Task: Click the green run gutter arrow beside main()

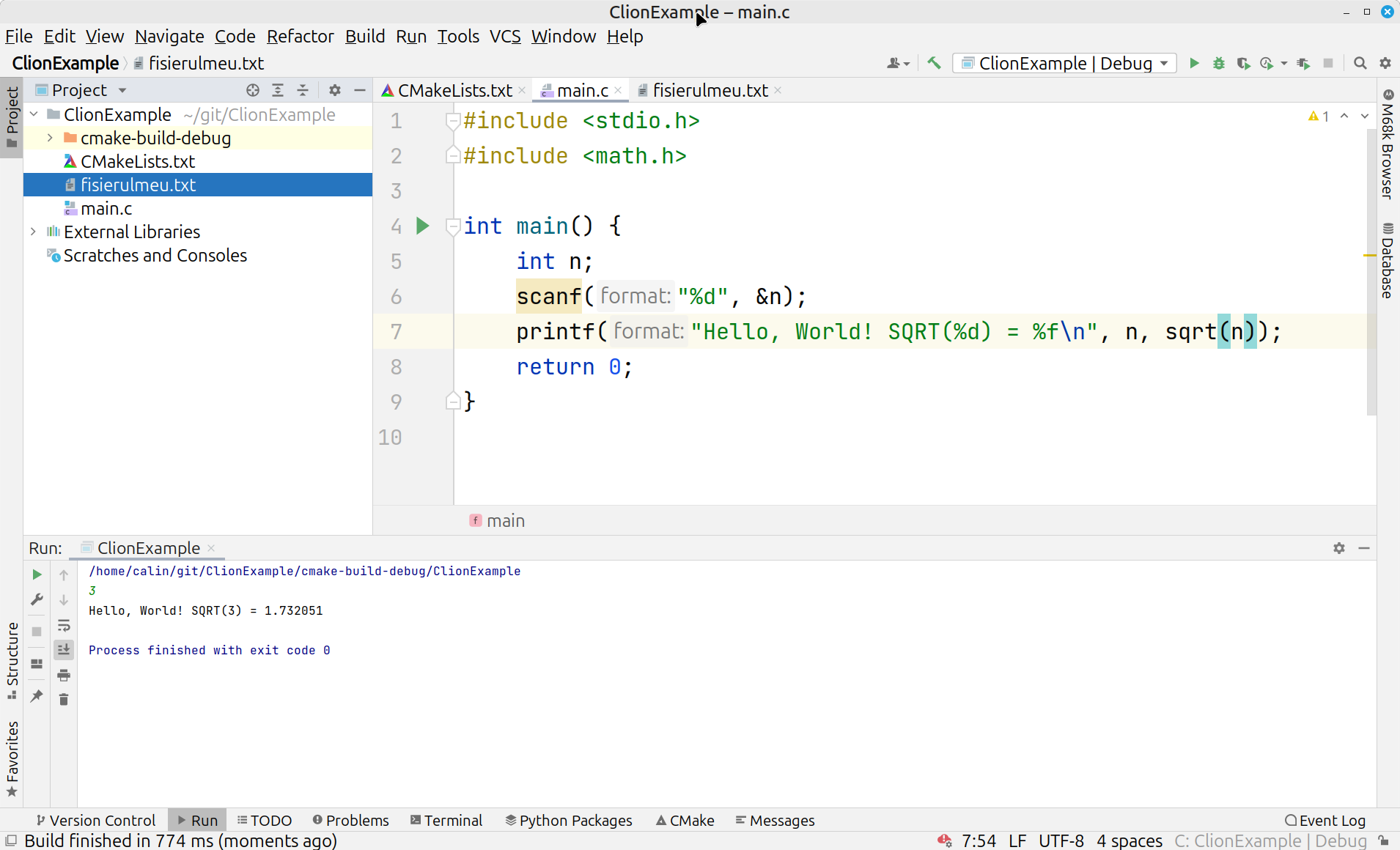Action: pyautogui.click(x=422, y=226)
